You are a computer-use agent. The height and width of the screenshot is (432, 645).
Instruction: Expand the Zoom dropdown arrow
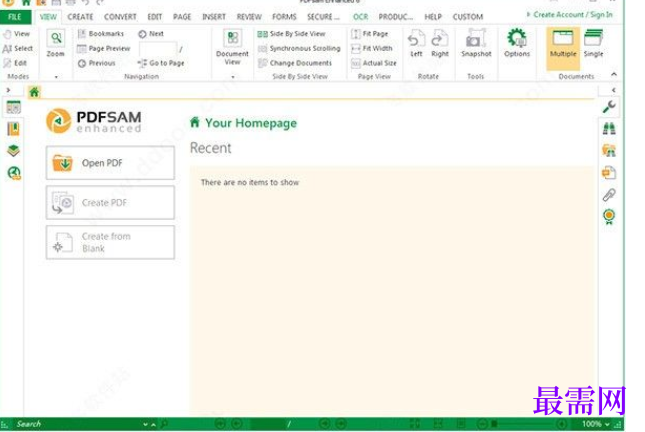[56, 77]
